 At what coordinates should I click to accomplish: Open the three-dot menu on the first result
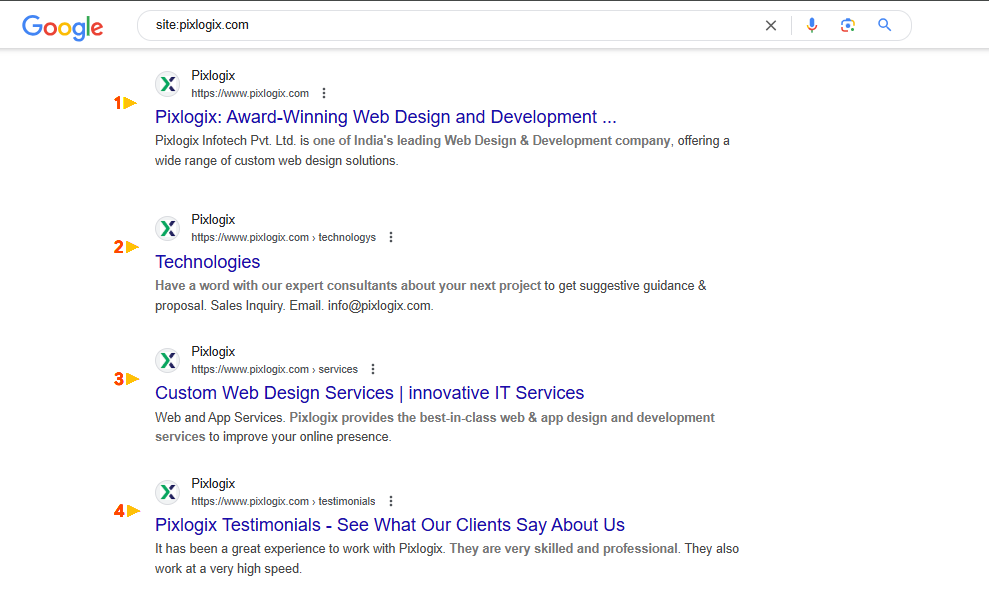[323, 92]
